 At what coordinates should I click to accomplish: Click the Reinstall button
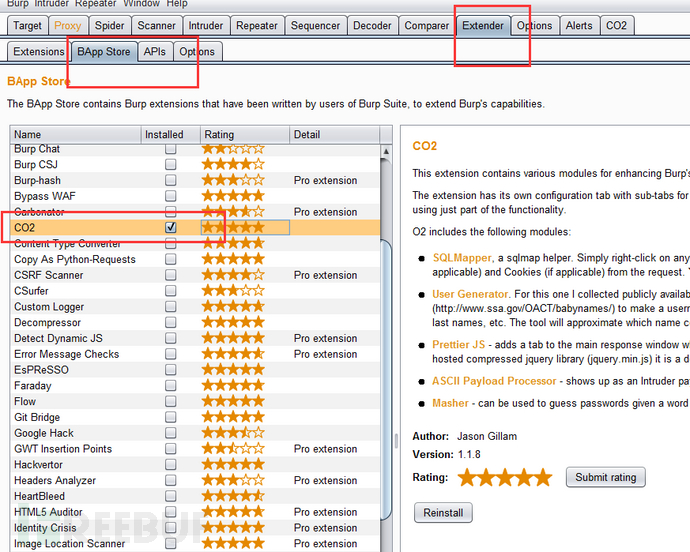coord(443,513)
